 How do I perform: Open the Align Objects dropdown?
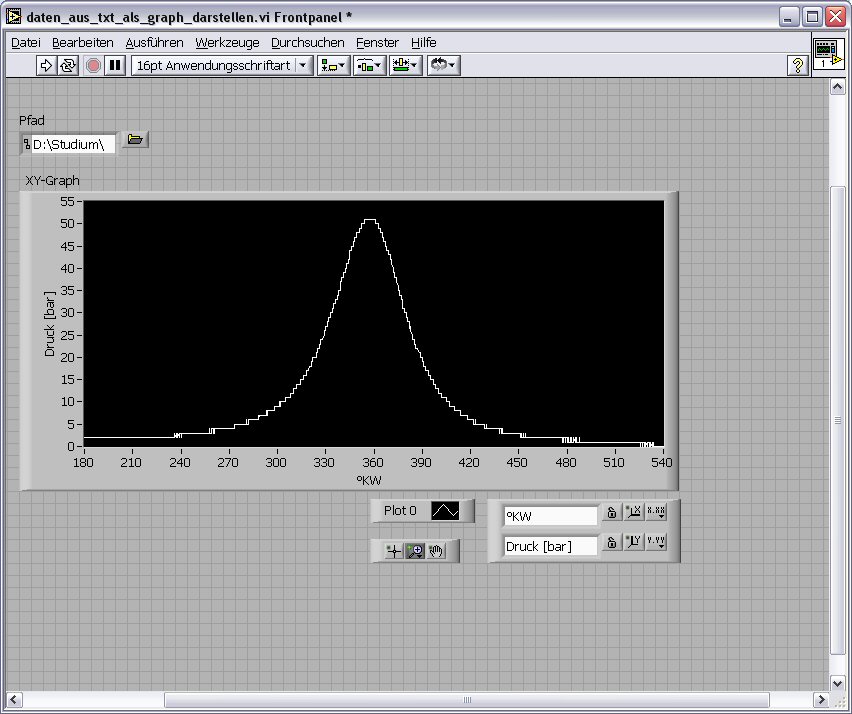tap(332, 65)
